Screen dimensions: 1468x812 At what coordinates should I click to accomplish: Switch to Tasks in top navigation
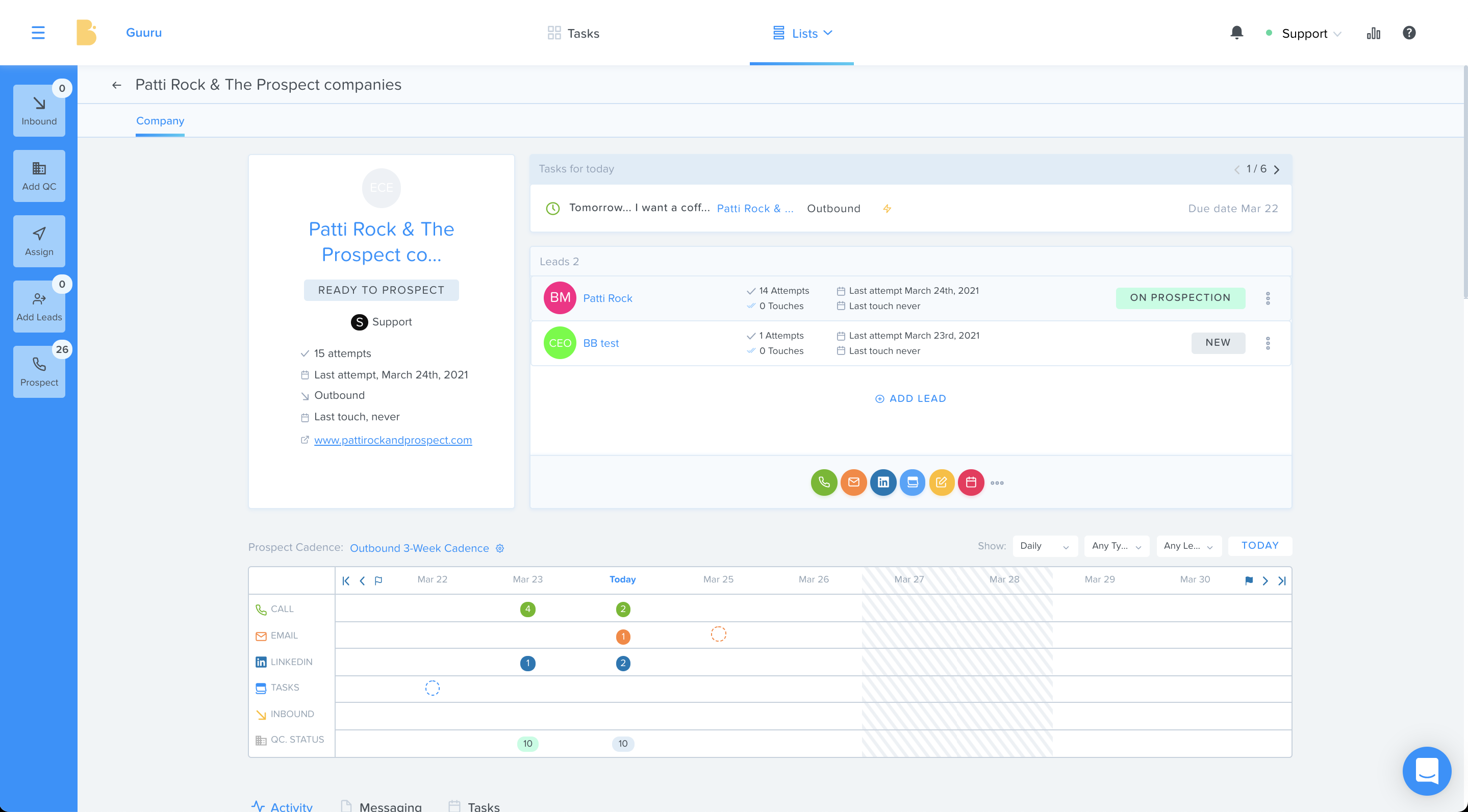click(x=573, y=33)
